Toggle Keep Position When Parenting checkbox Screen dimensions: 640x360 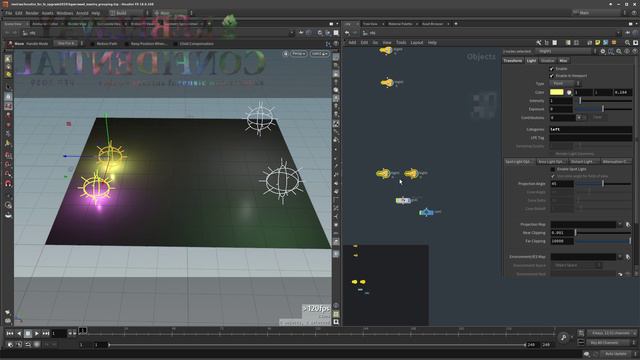127,44
